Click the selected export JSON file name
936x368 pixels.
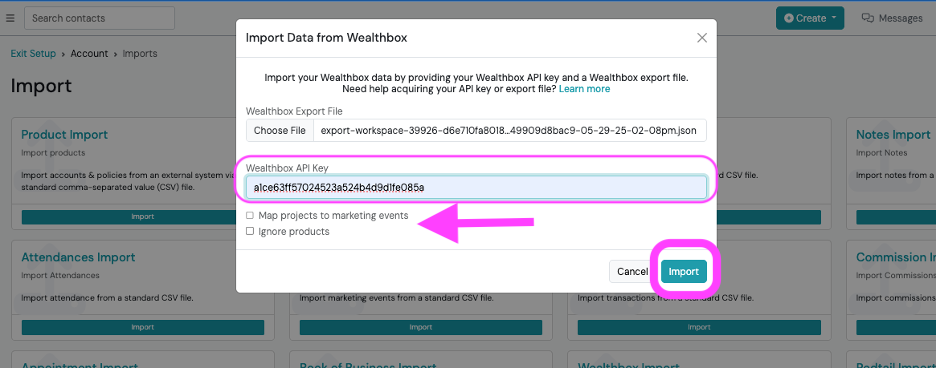pyautogui.click(x=509, y=131)
